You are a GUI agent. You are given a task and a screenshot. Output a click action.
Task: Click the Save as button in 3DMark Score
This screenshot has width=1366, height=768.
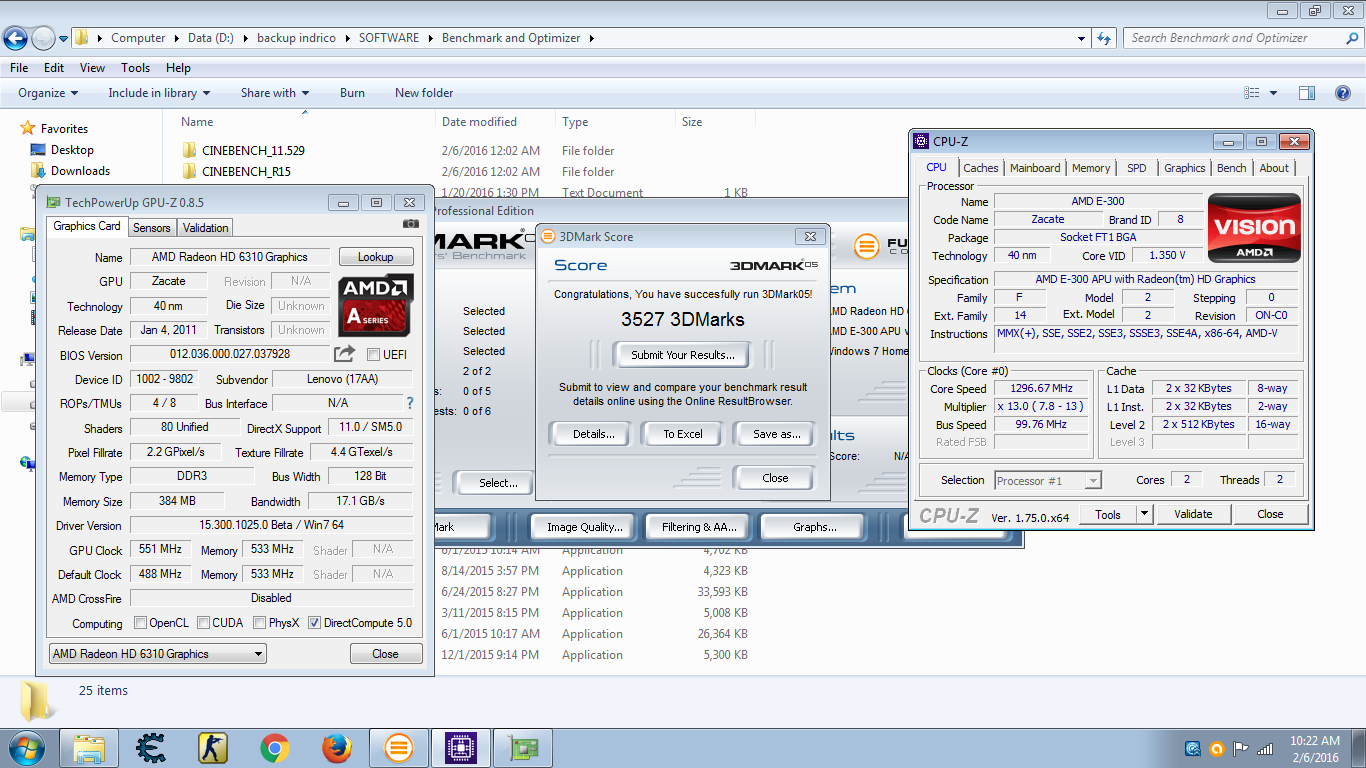777,434
